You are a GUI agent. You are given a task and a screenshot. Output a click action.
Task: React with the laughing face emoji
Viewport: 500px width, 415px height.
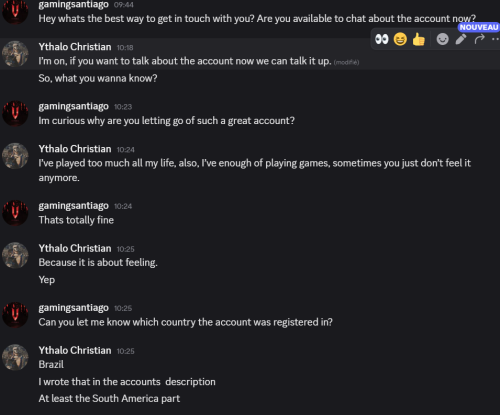point(400,39)
